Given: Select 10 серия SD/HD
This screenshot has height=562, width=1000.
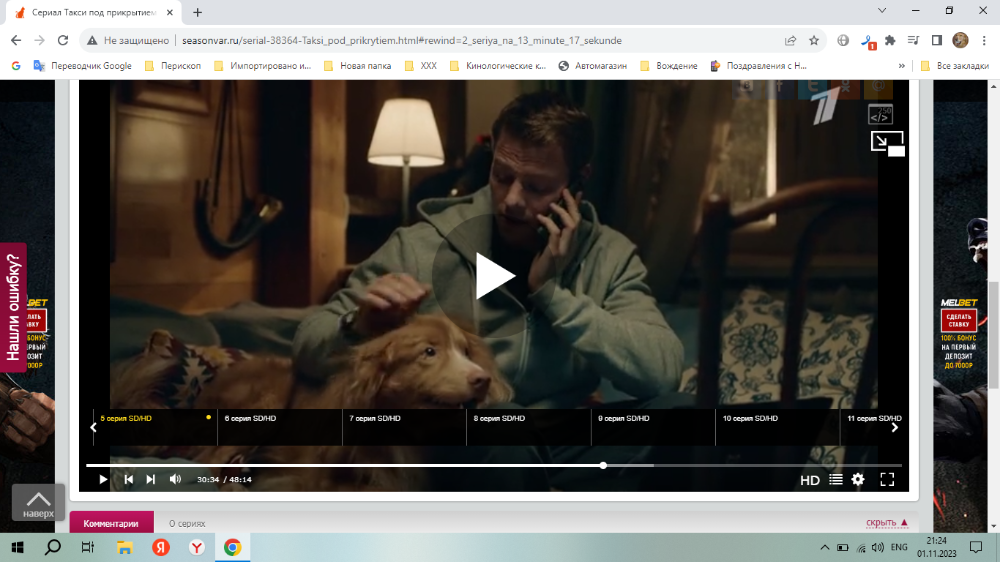Looking at the screenshot, I should click(x=778, y=427).
